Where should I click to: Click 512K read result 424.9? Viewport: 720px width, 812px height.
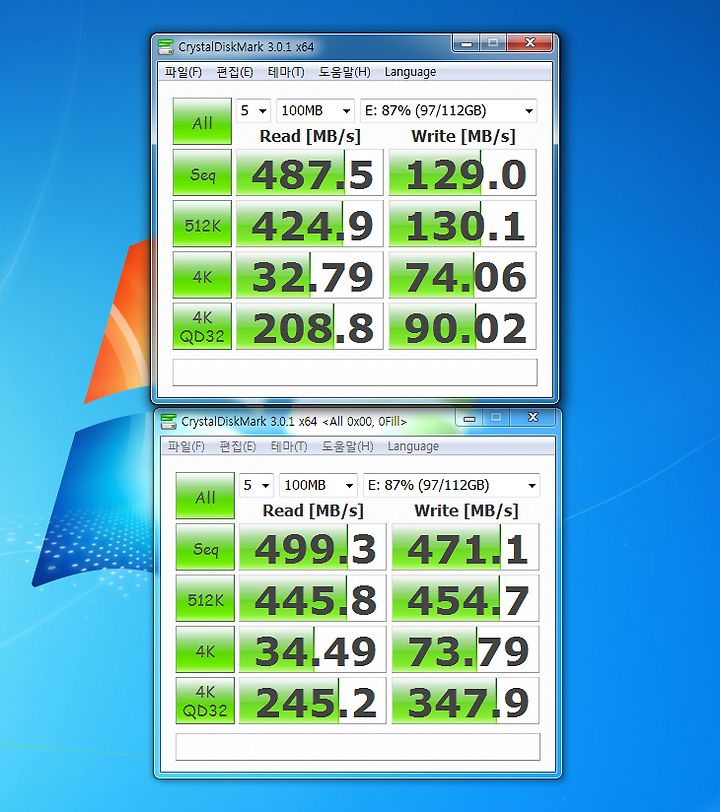[310, 224]
